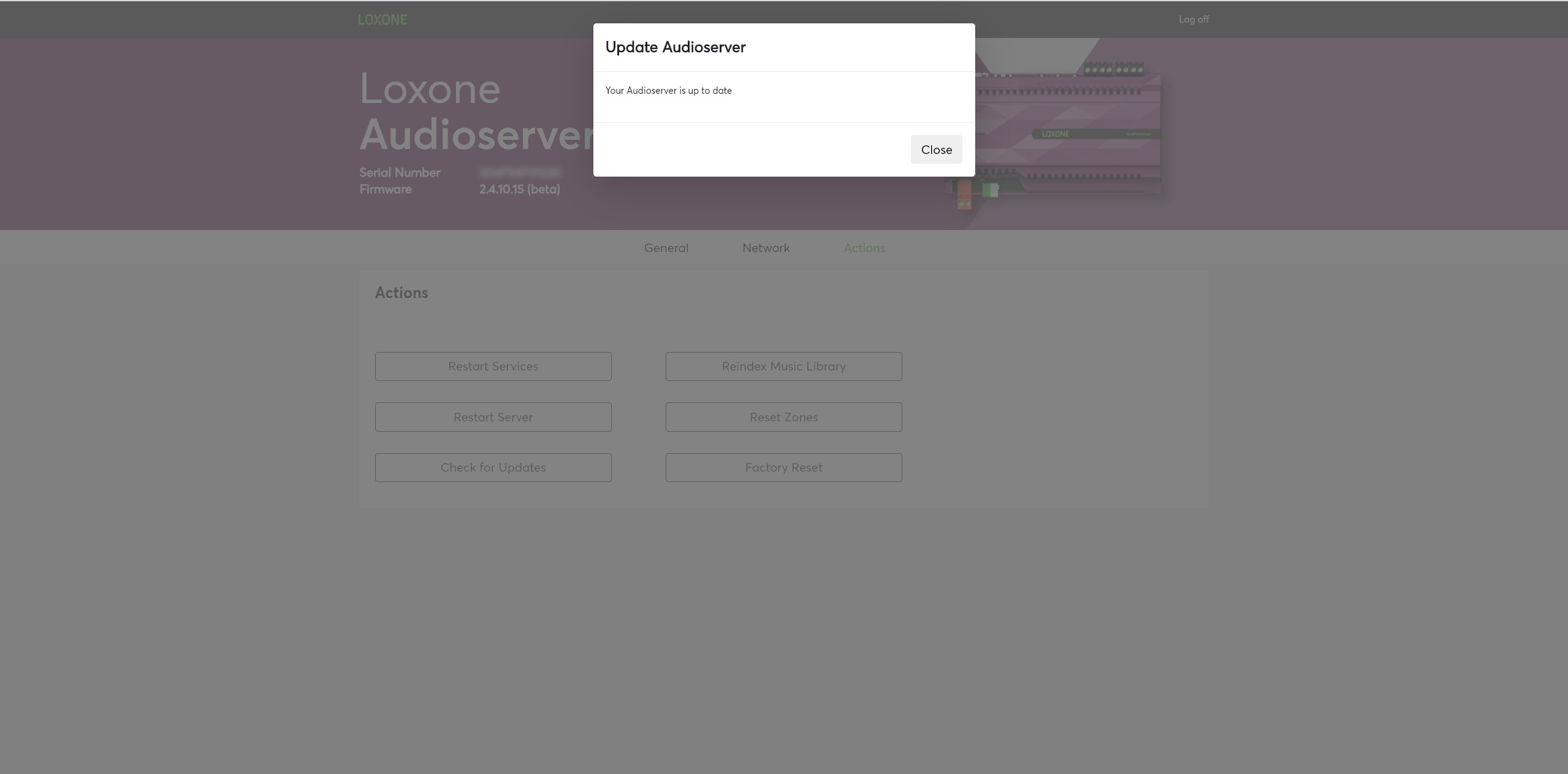Start Reindex Music Library action
The image size is (1568, 774).
[783, 366]
